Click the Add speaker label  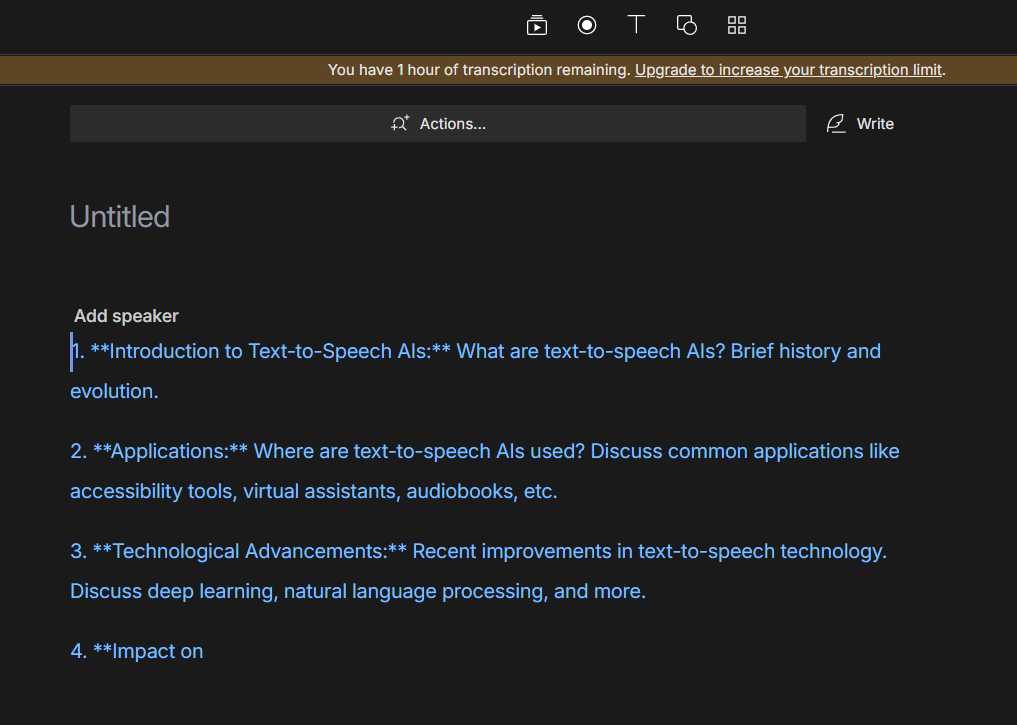pos(126,316)
